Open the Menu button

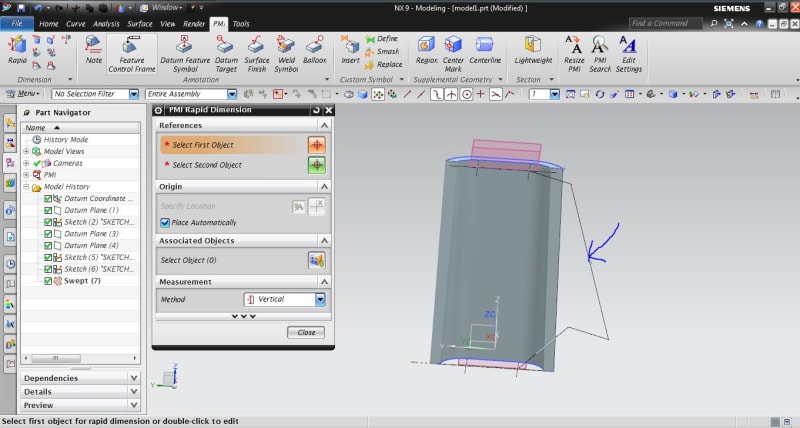click(x=22, y=94)
